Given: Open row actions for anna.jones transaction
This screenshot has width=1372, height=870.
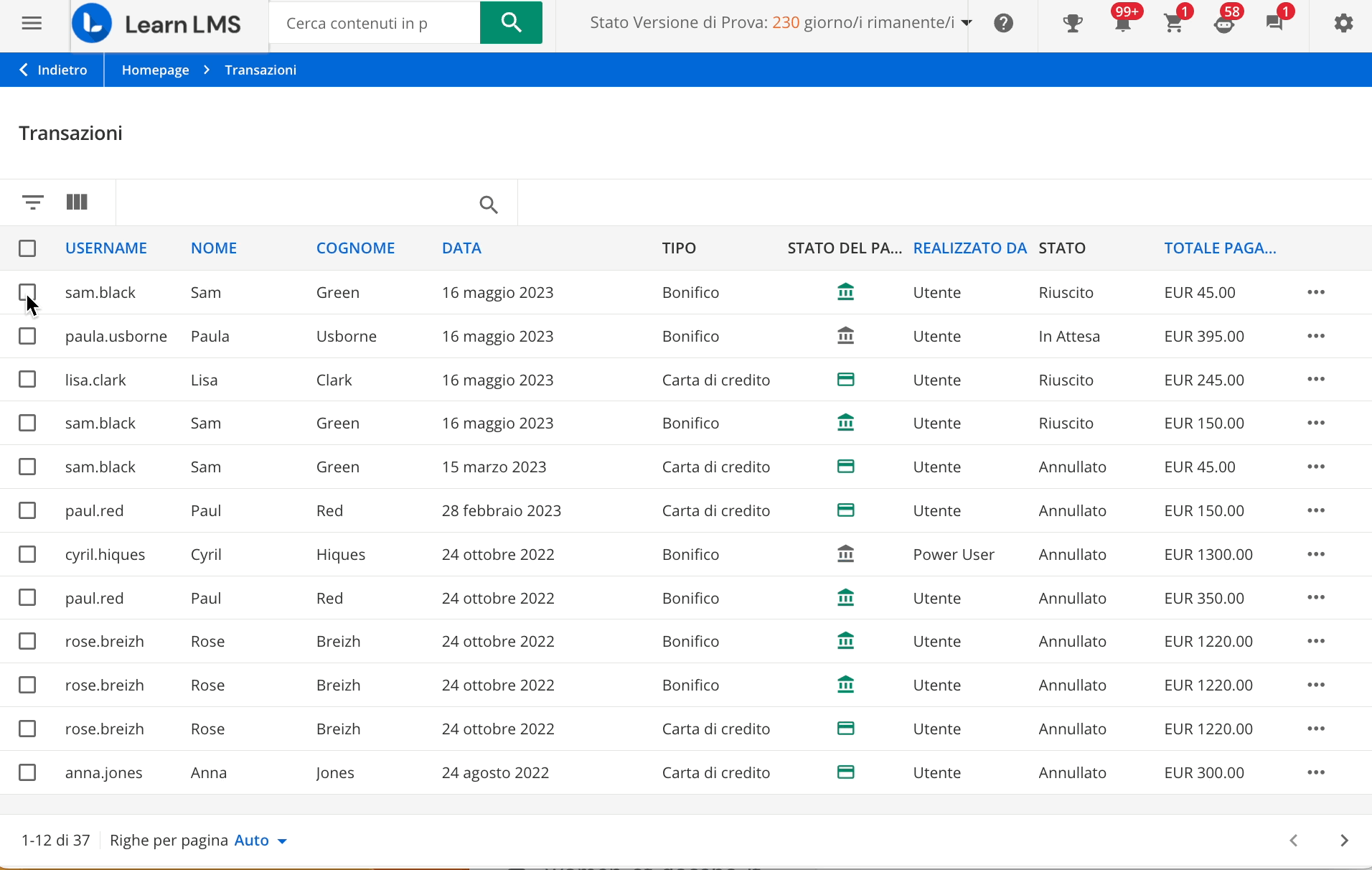Looking at the screenshot, I should click(x=1316, y=772).
